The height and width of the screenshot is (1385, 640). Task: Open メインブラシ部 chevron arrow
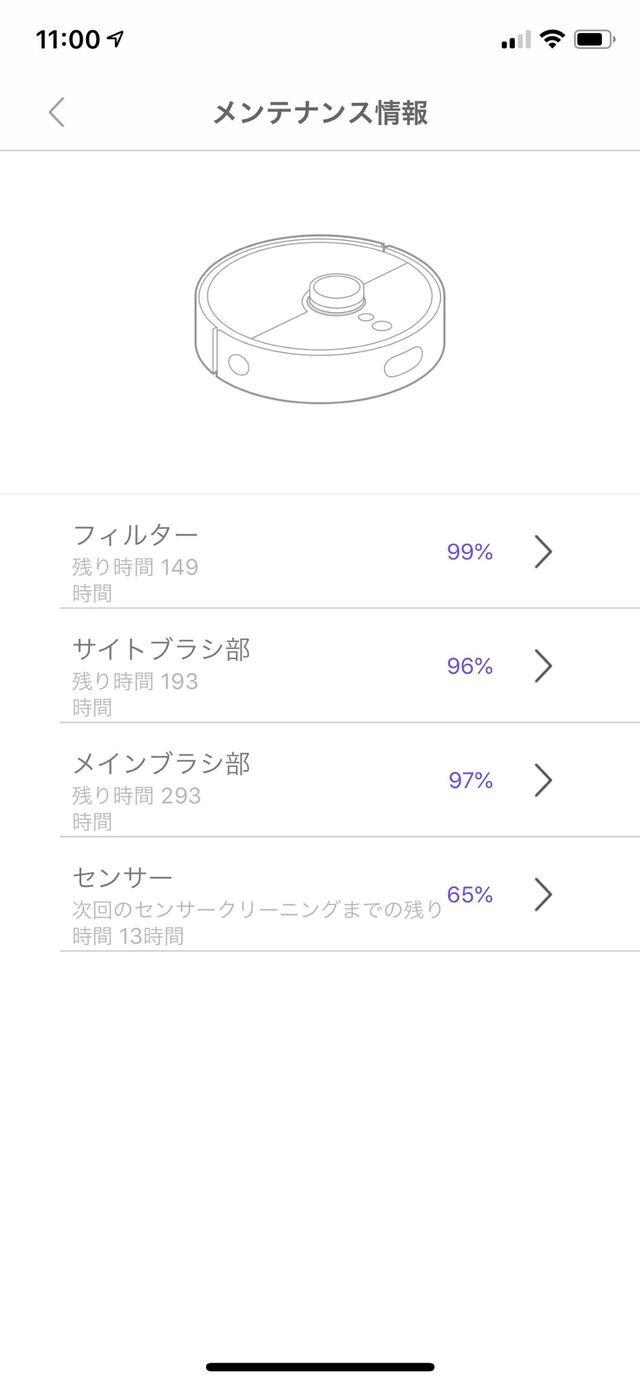pyautogui.click(x=543, y=780)
